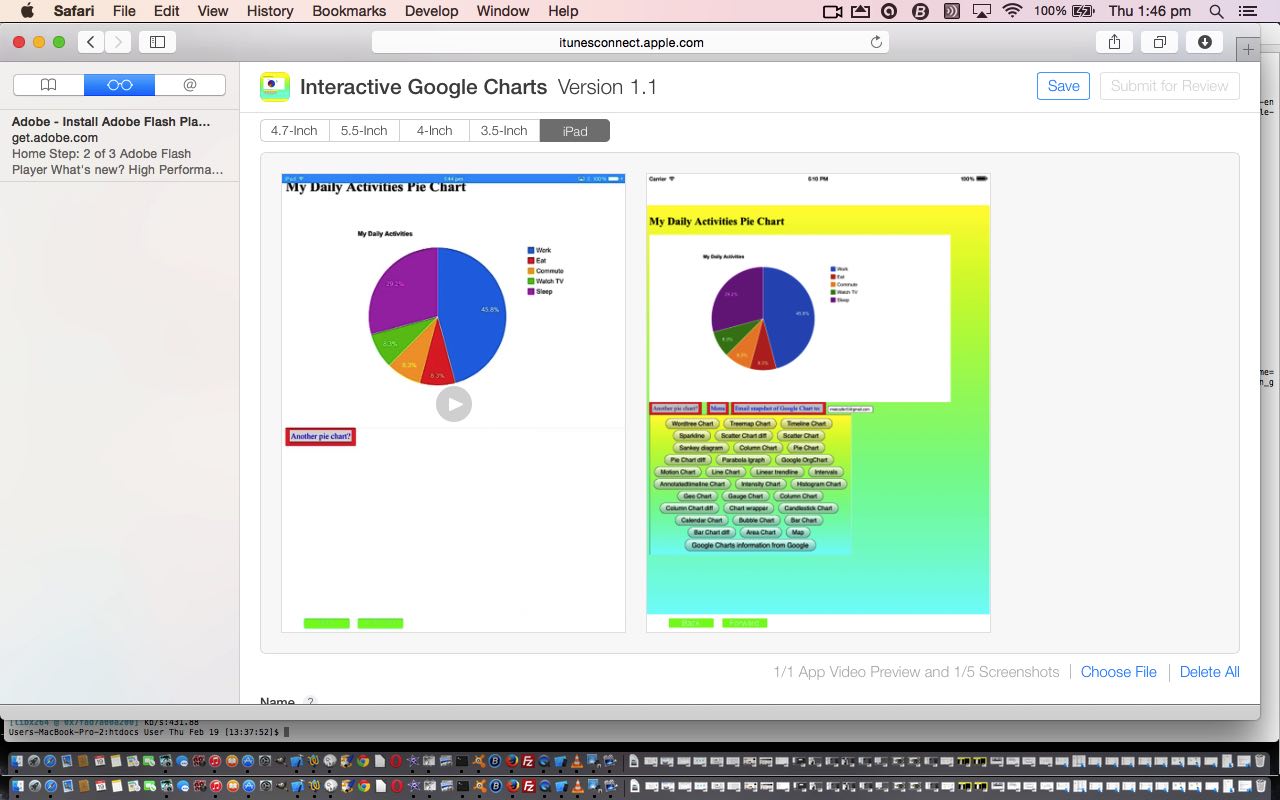Switch to the 5.5-Inch tab
Viewport: 1280px width, 800px height.
[364, 131]
